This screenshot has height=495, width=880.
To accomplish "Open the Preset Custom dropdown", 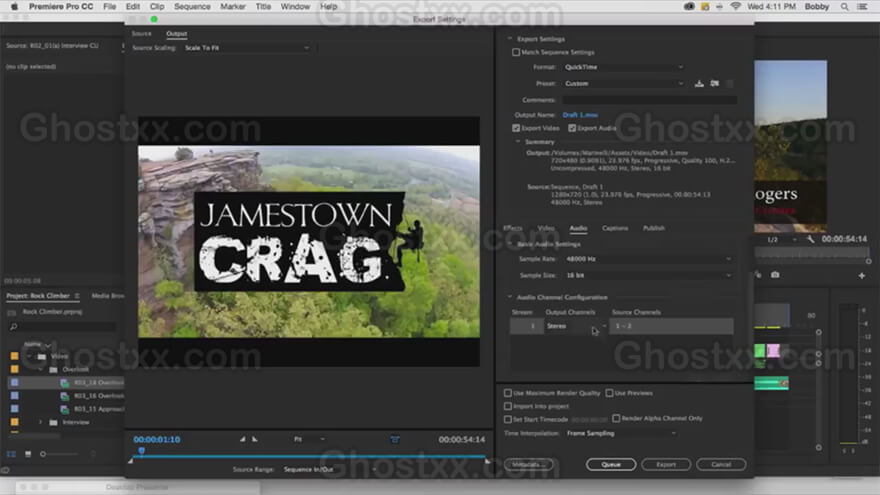I will click(x=624, y=84).
